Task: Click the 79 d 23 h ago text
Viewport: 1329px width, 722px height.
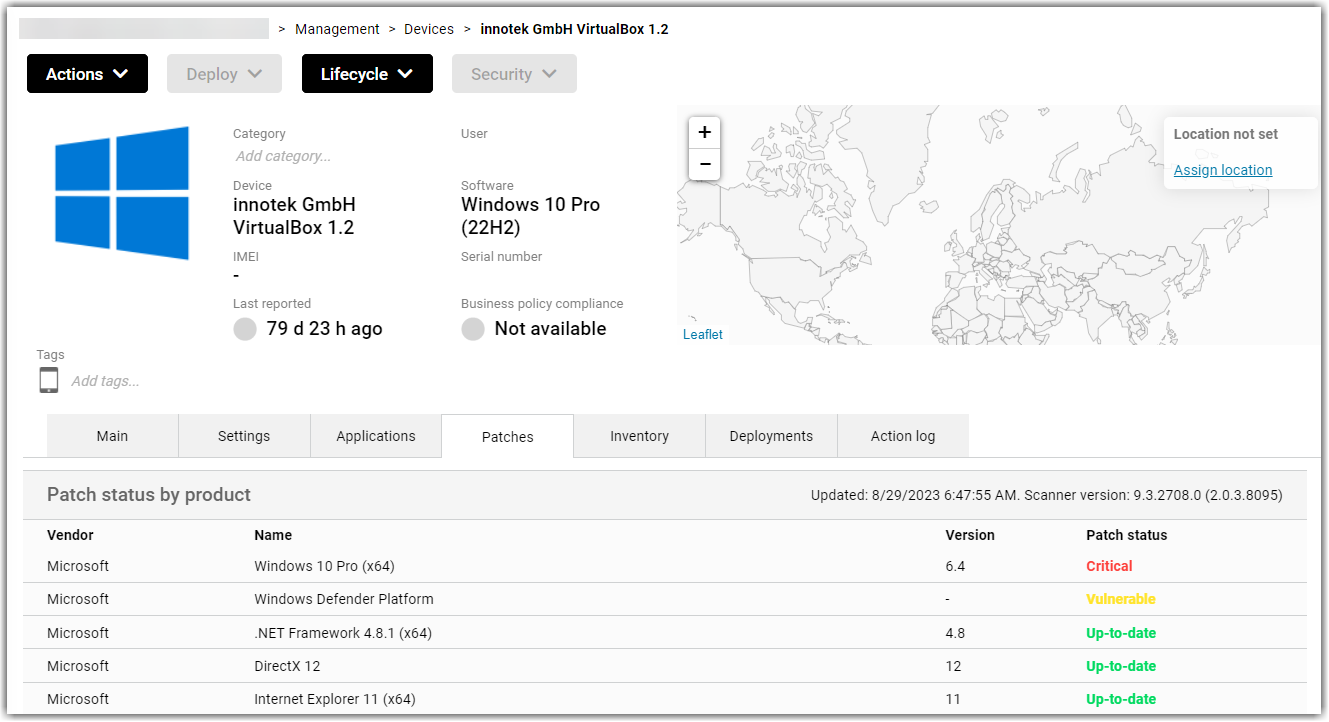Action: (324, 329)
